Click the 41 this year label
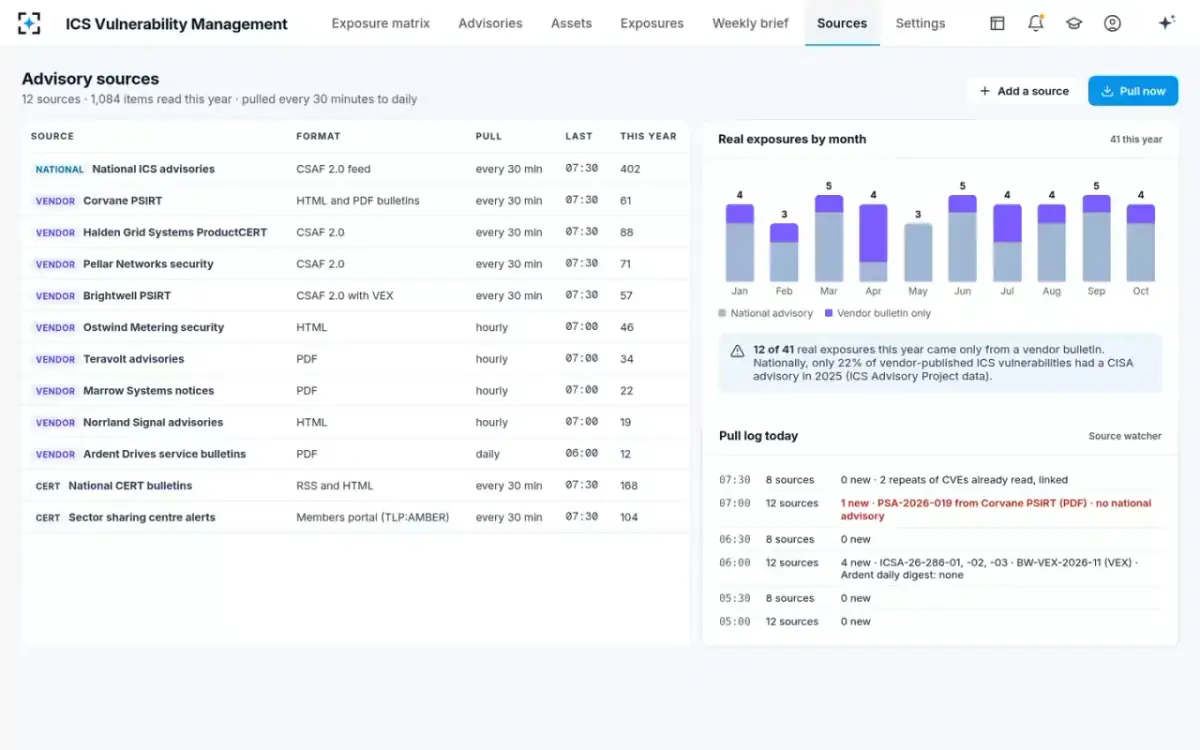 click(1136, 140)
